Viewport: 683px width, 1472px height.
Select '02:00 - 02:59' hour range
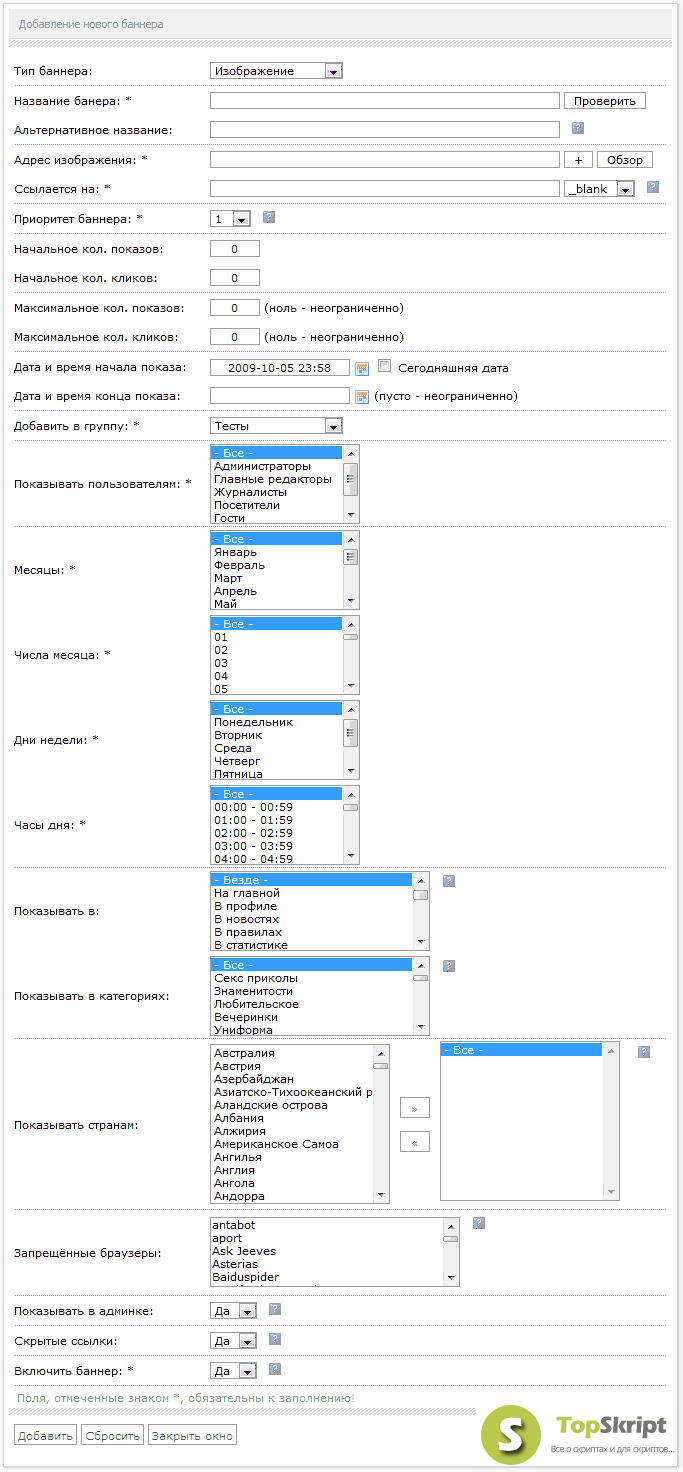tap(277, 833)
